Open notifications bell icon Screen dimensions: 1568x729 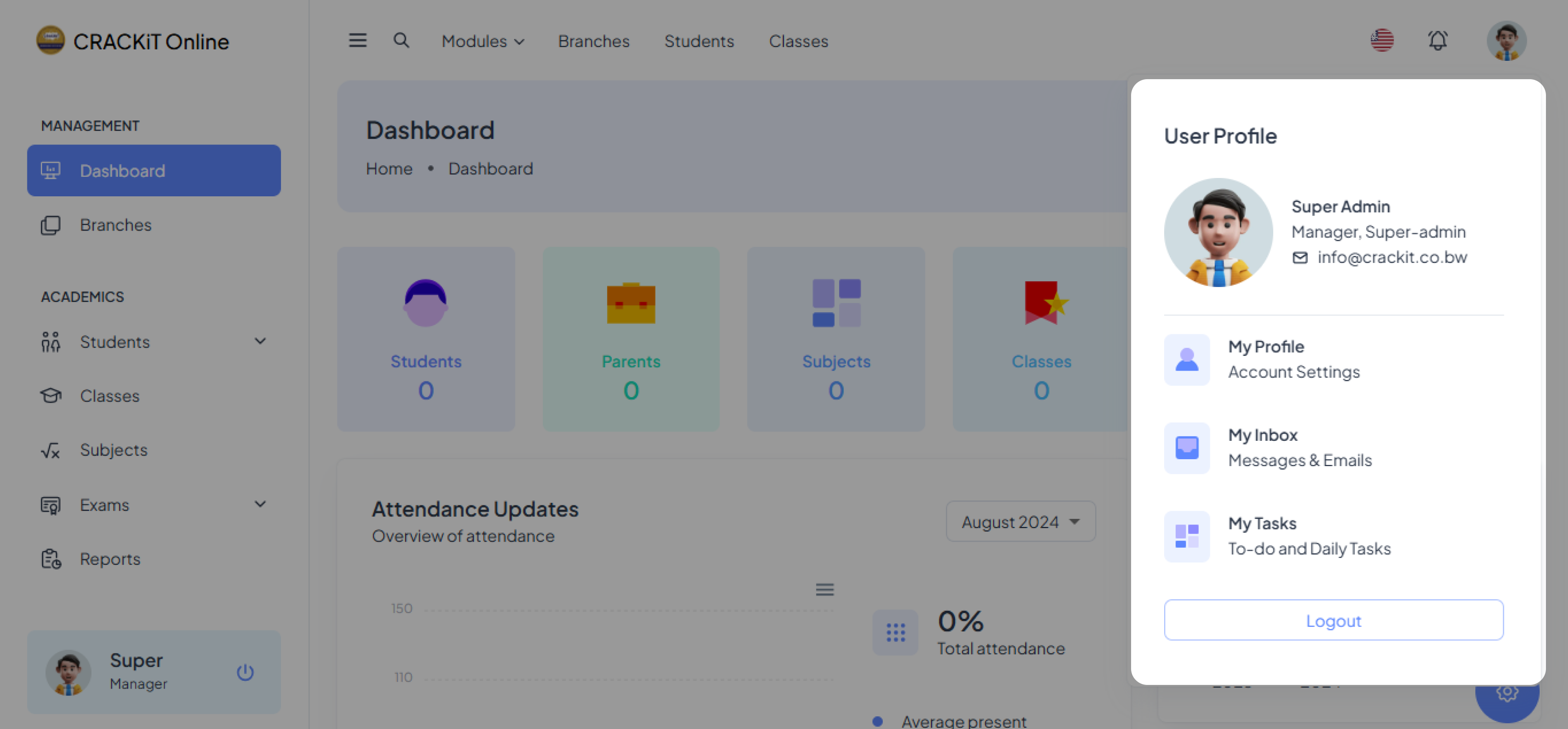tap(1437, 41)
